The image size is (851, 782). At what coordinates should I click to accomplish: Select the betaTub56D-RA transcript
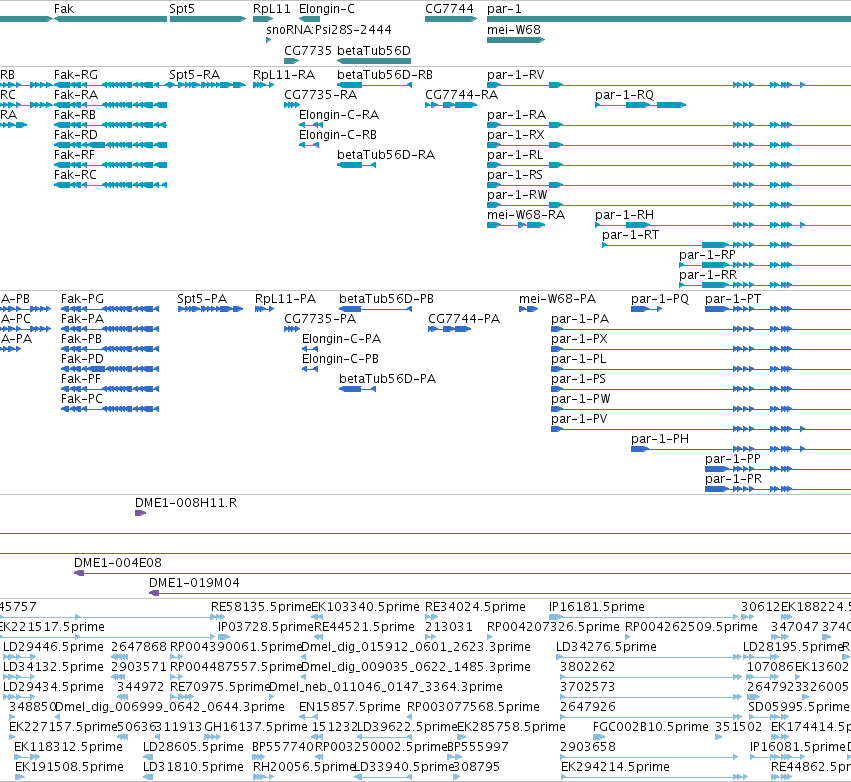point(357,165)
